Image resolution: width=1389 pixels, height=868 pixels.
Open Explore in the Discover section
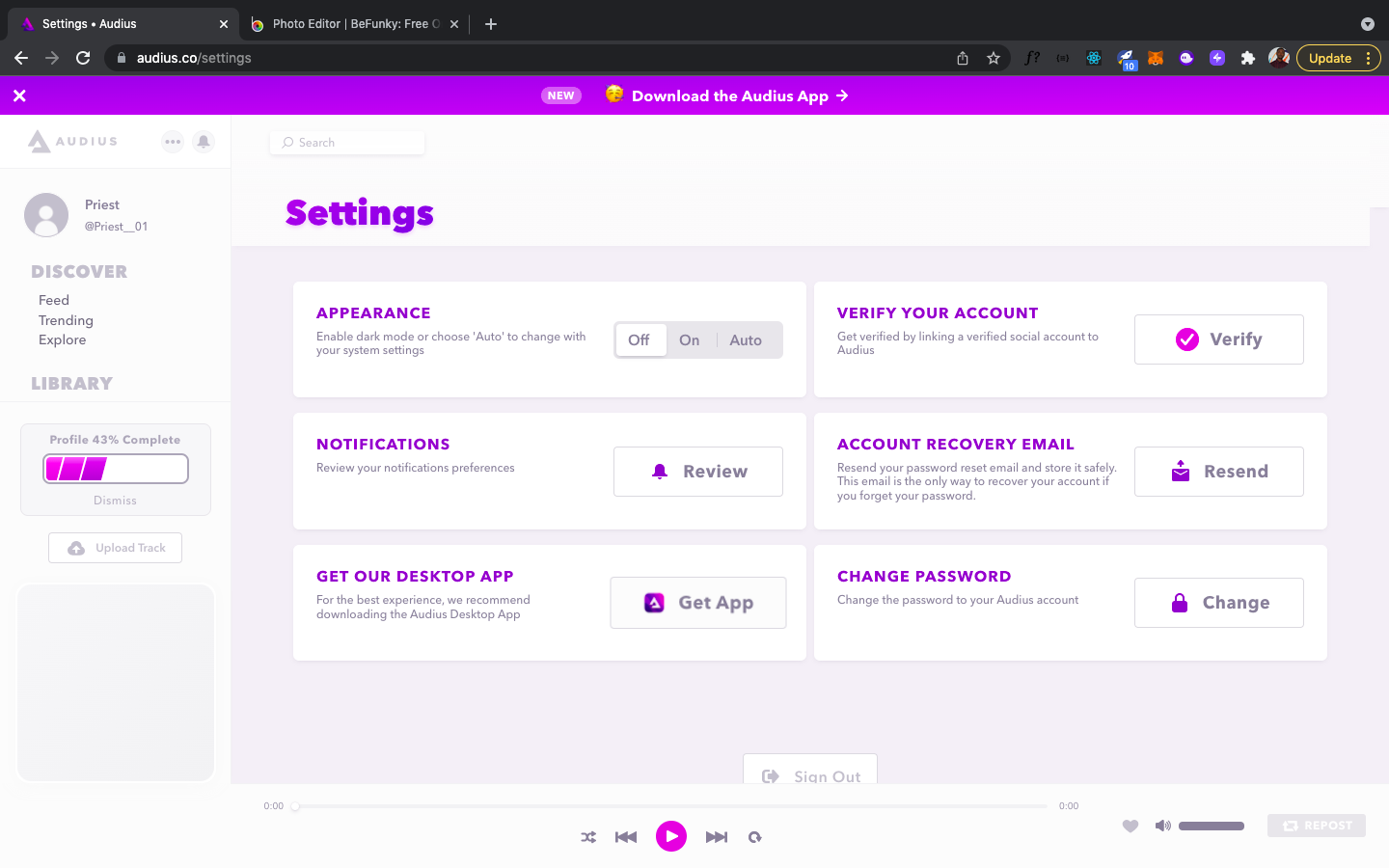click(x=63, y=339)
